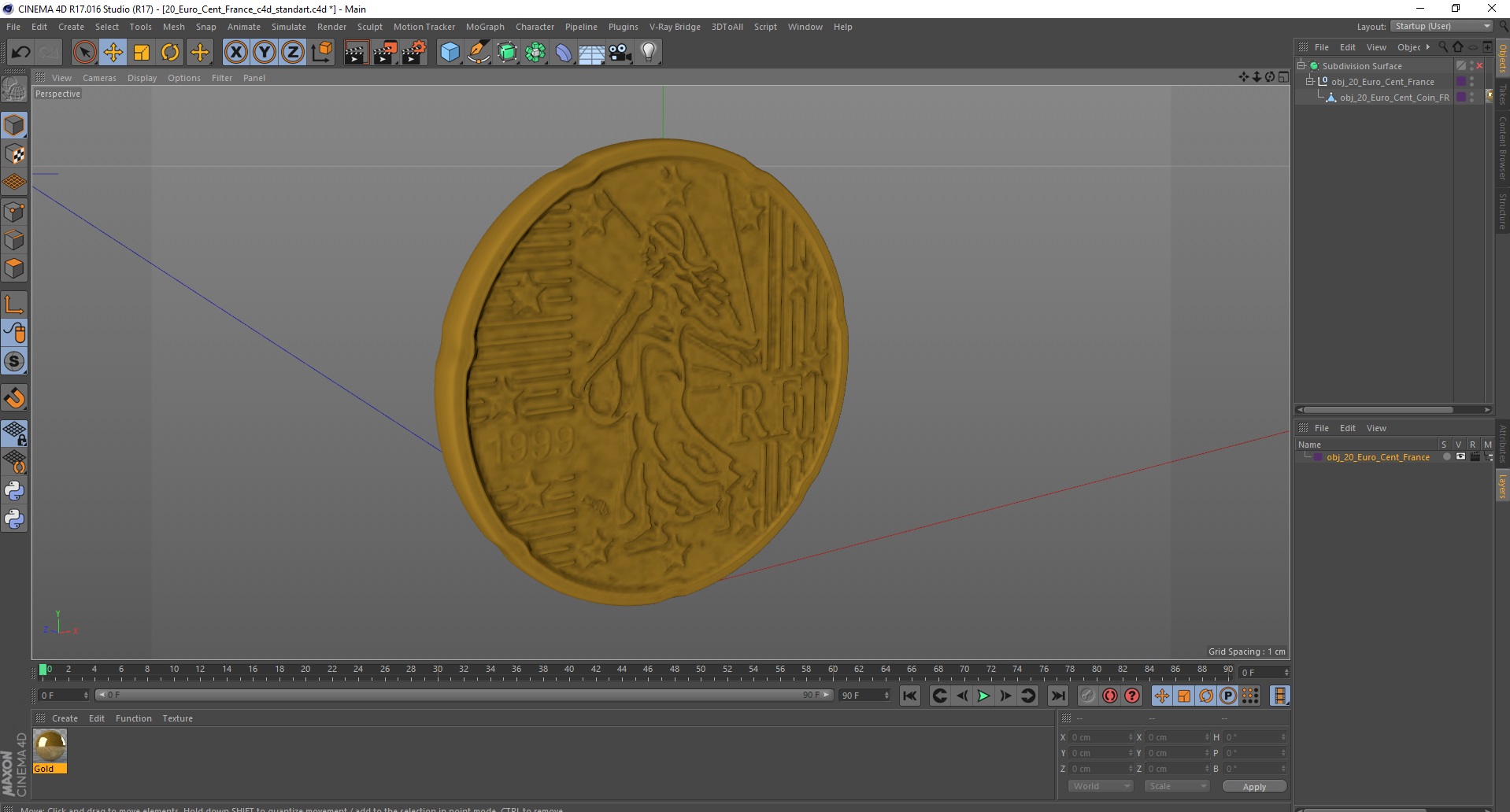Switch to Points mode
Viewport: 1510px width, 812px height.
[14, 212]
